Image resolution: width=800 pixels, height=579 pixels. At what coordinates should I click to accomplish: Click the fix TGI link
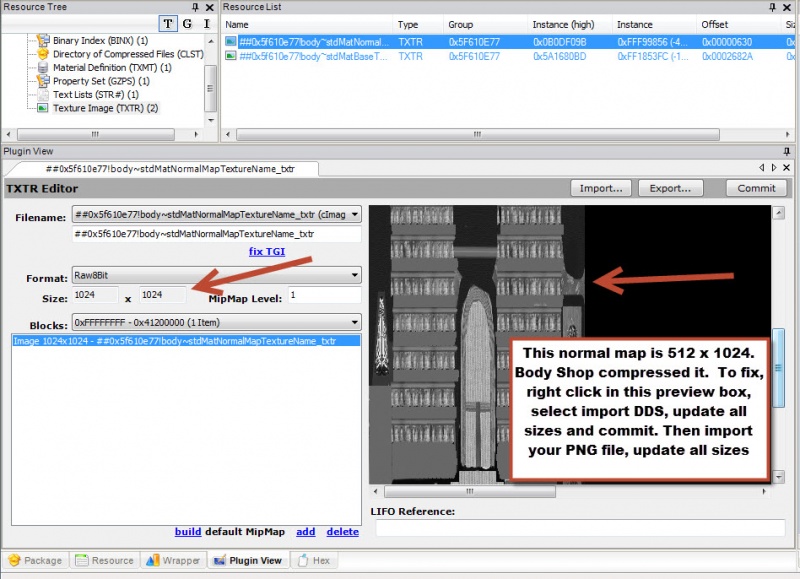(266, 251)
